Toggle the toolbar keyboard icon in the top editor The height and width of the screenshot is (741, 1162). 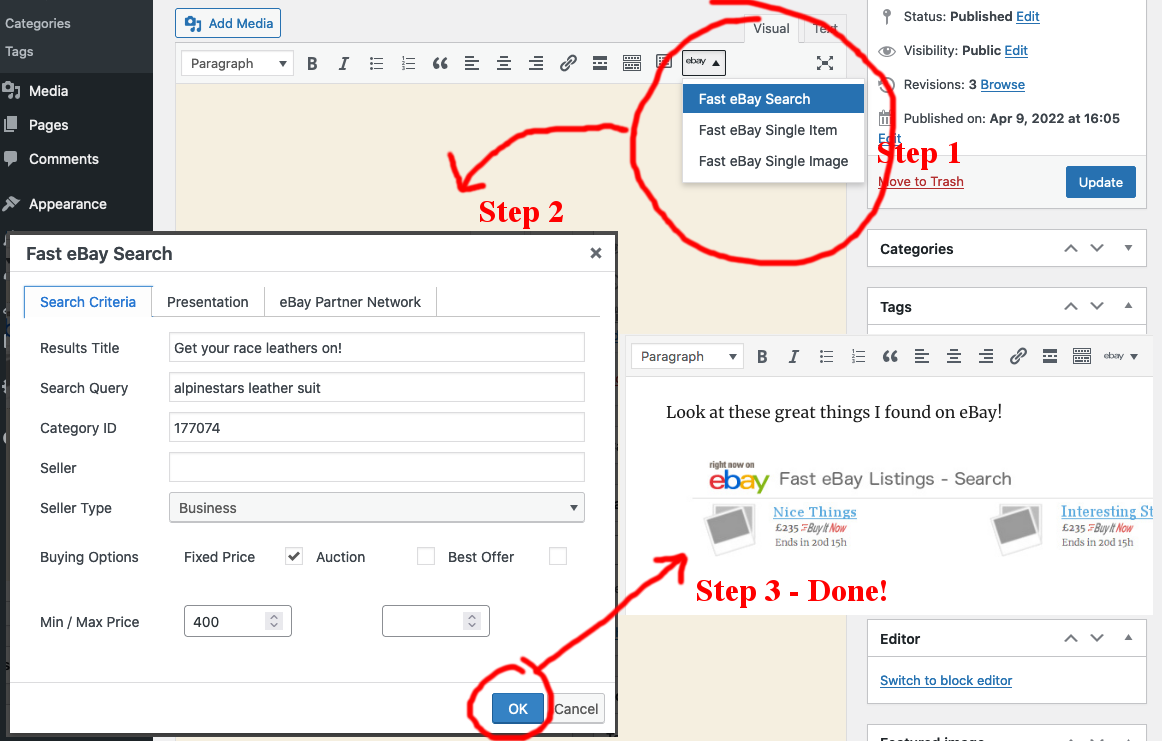[632, 64]
